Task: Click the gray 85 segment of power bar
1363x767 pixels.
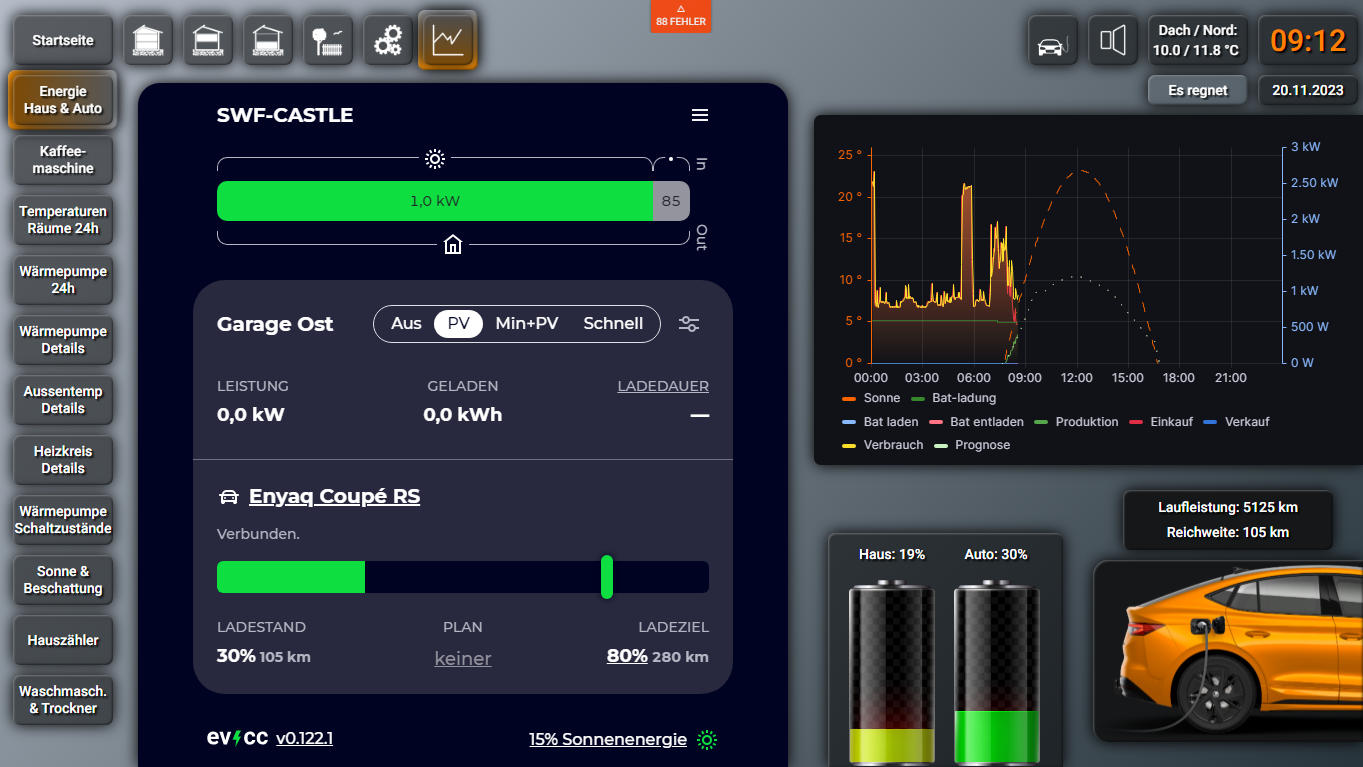Action: tap(671, 201)
